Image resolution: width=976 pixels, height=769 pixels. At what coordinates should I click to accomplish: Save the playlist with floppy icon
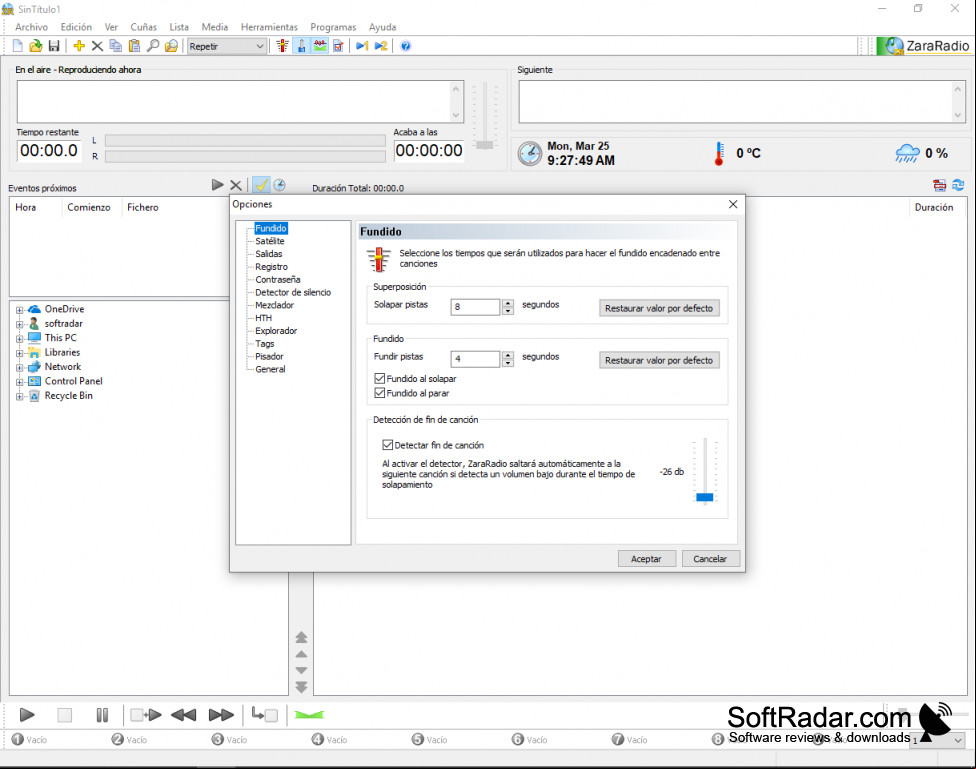click(x=54, y=46)
